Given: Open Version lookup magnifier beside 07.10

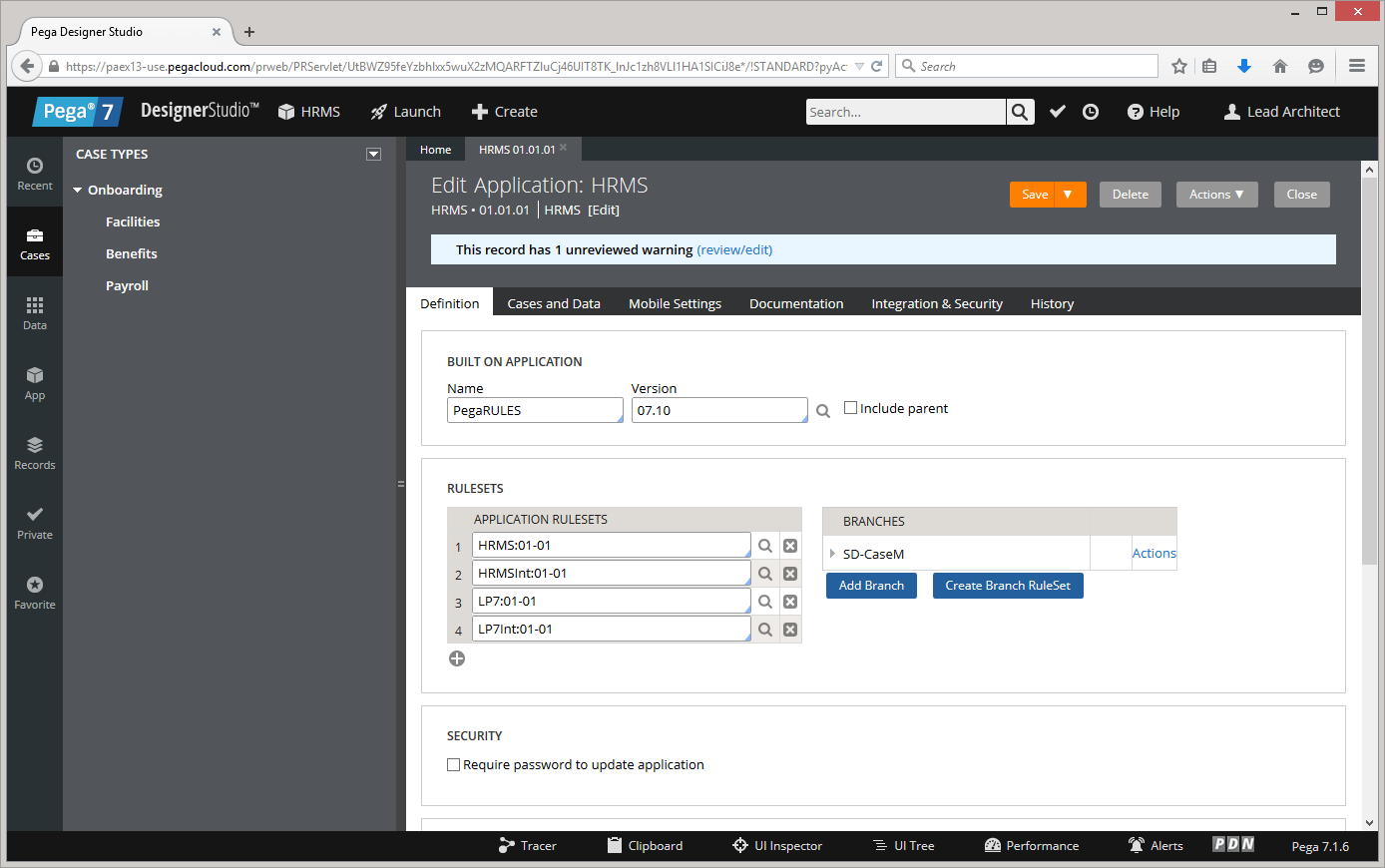Looking at the screenshot, I should (x=823, y=411).
